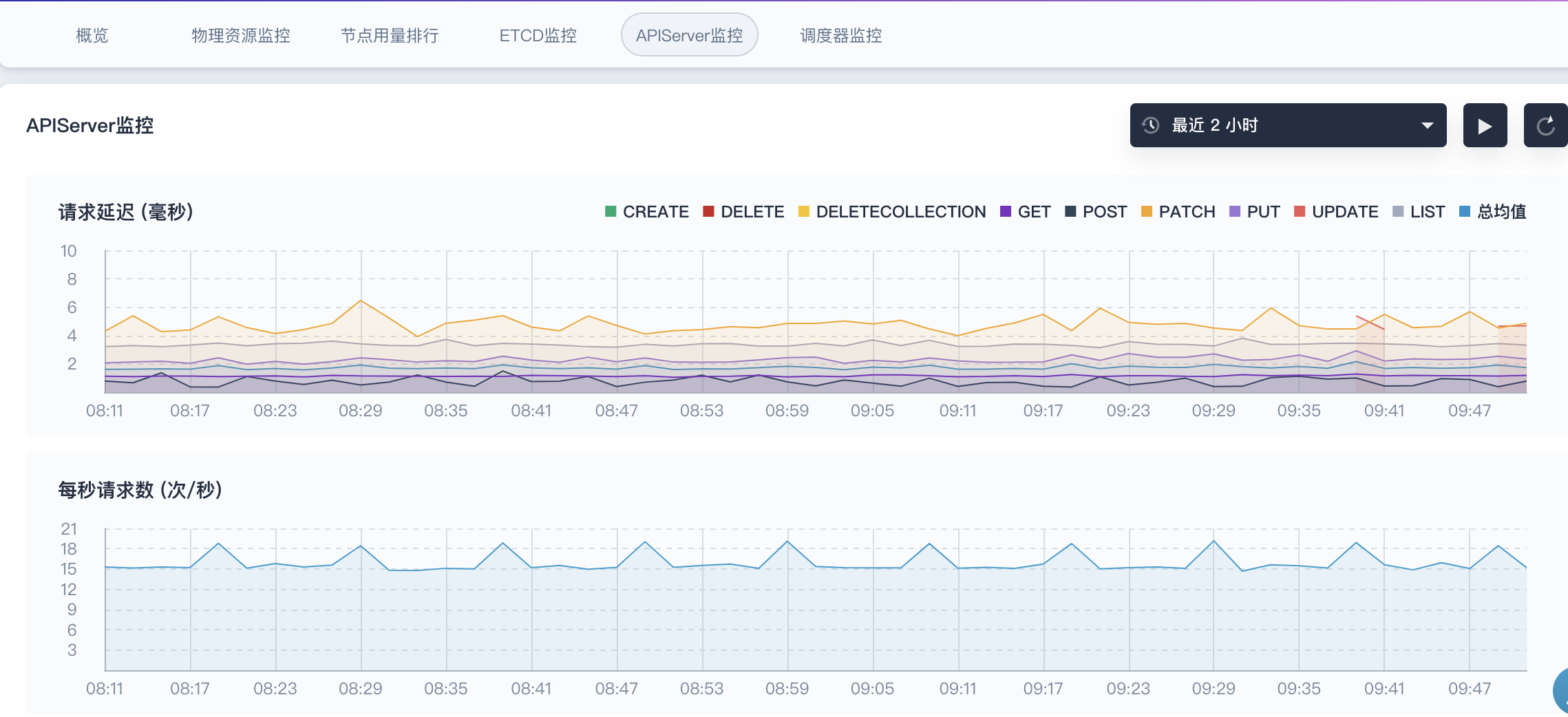
Task: Click the blue 总均值 color swatch
Action: click(1465, 211)
